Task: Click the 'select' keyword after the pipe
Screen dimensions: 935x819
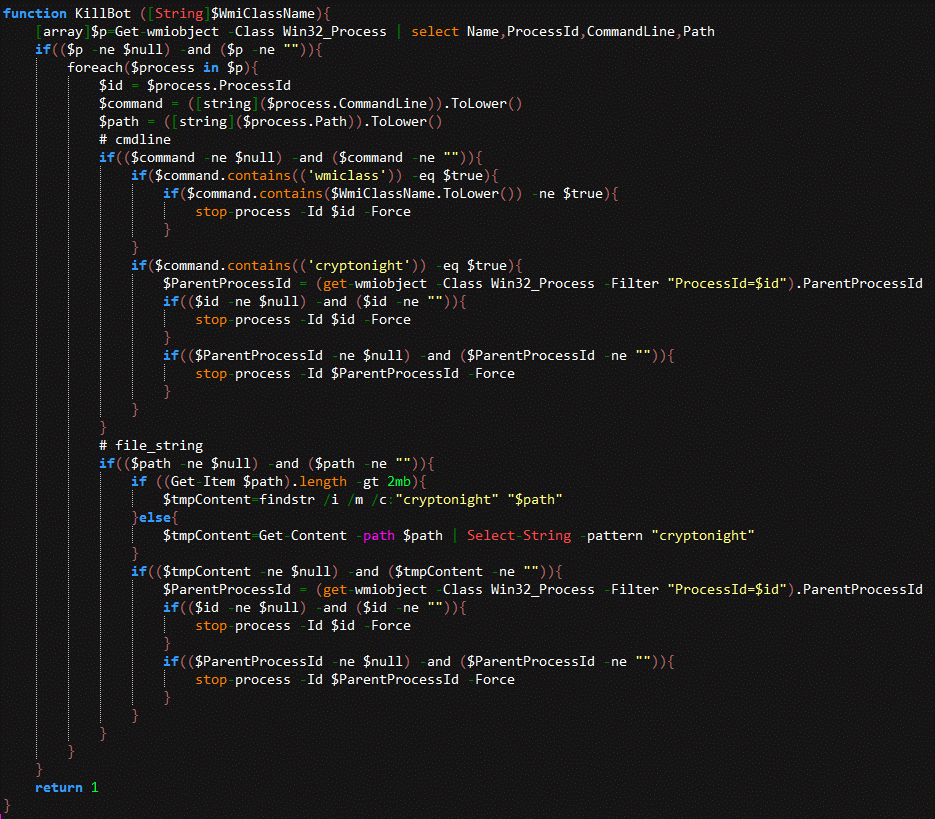Action: point(434,31)
